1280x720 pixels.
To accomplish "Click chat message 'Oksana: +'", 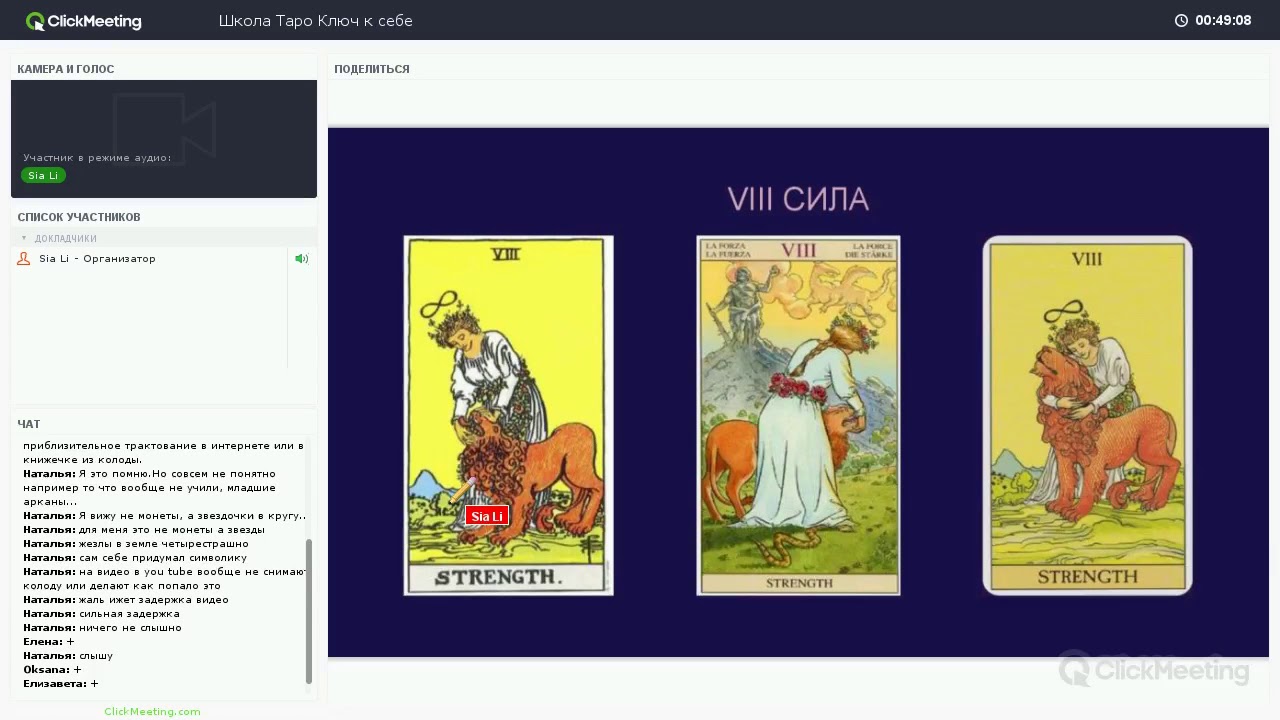I will (52, 670).
